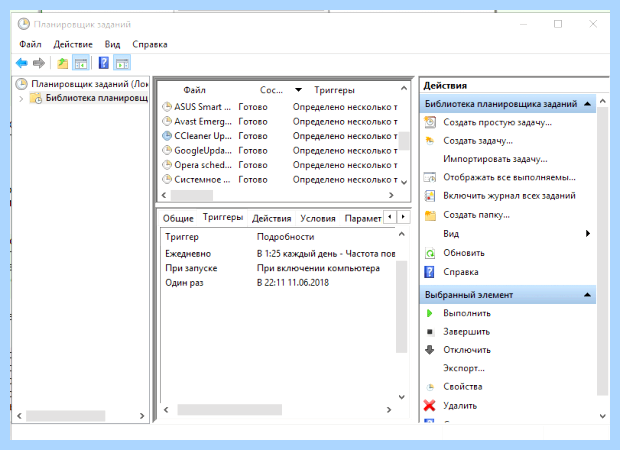This screenshot has height=450, width=620.
Task: Switch to the Условия tab
Action: pyautogui.click(x=318, y=218)
